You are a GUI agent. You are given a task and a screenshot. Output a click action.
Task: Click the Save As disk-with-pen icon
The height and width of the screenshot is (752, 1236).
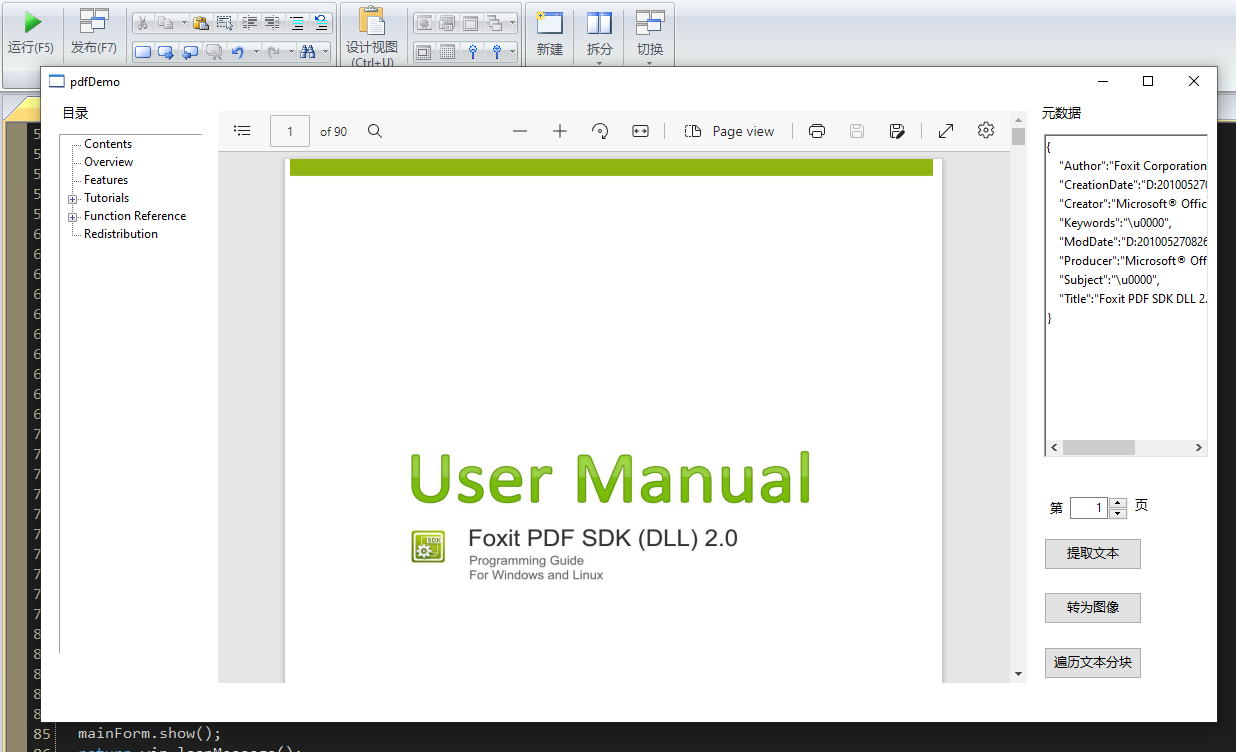coord(897,131)
